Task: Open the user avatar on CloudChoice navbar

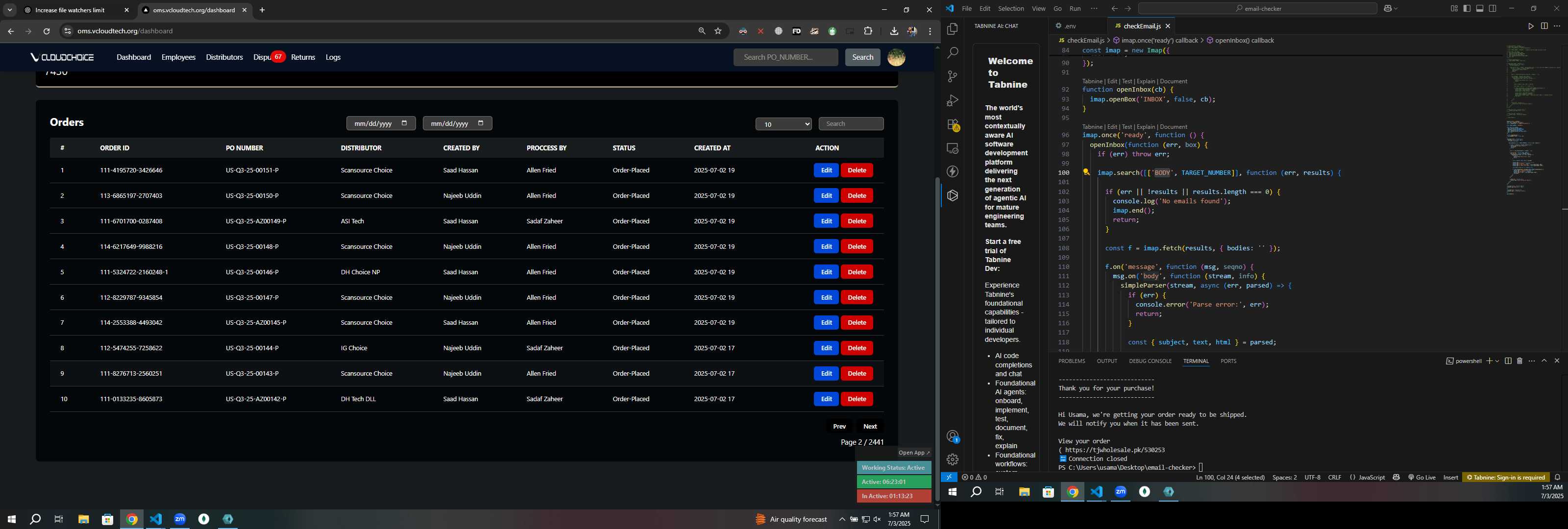Action: pyautogui.click(x=896, y=57)
